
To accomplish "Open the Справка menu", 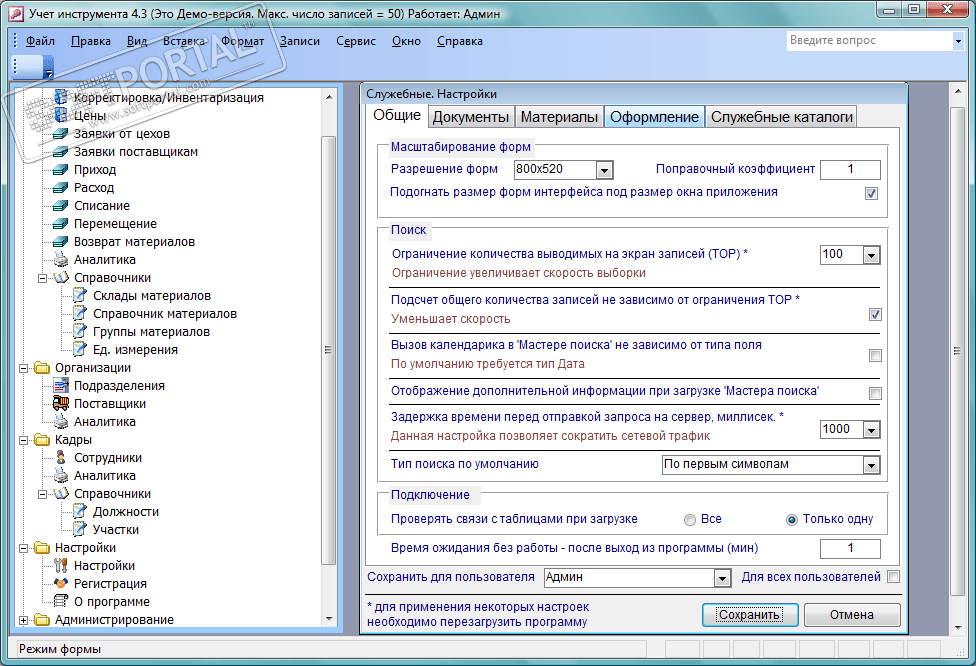I will 459,41.
